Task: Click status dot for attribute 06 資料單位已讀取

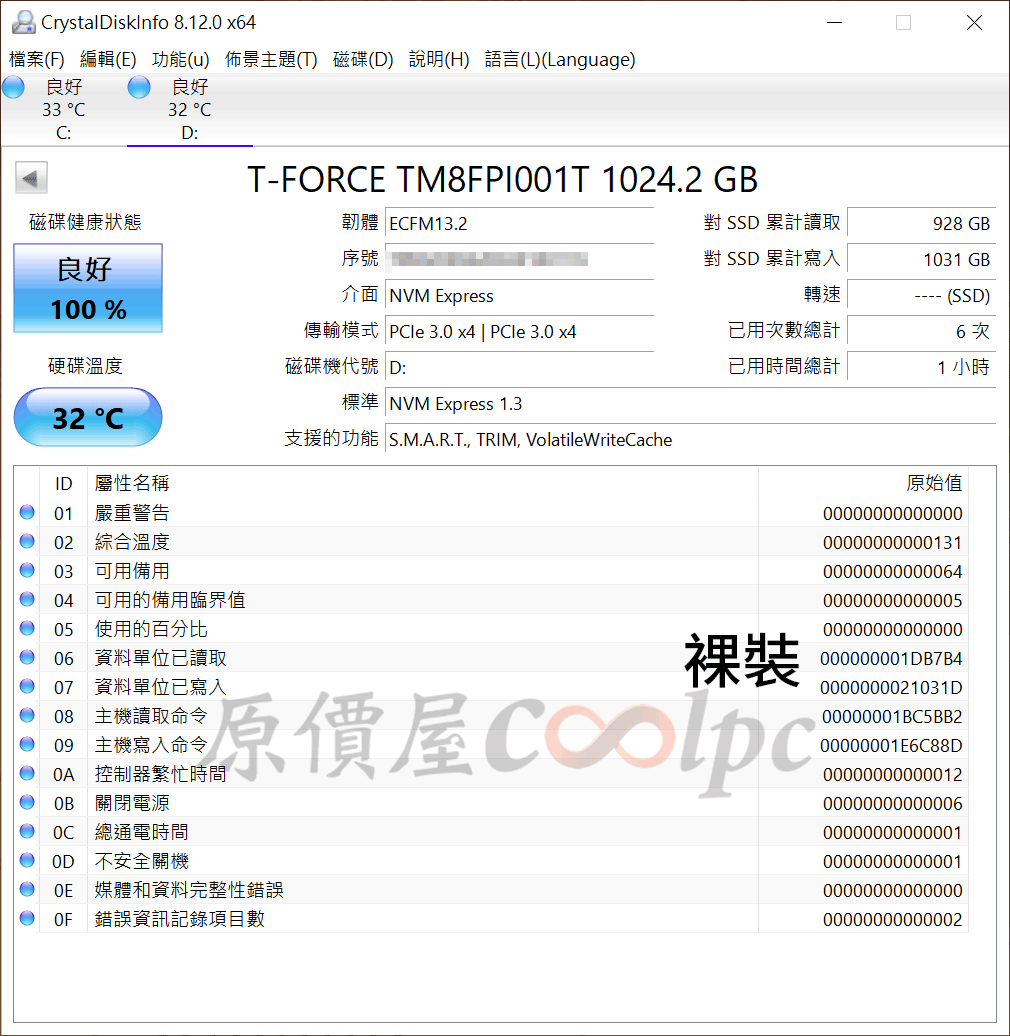Action: click(x=27, y=657)
